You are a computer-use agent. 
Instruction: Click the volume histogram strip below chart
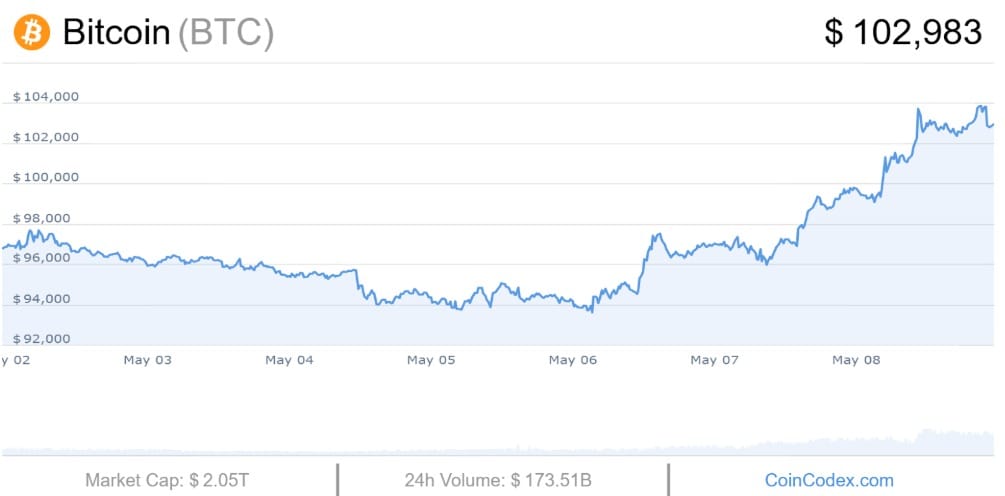point(497,443)
